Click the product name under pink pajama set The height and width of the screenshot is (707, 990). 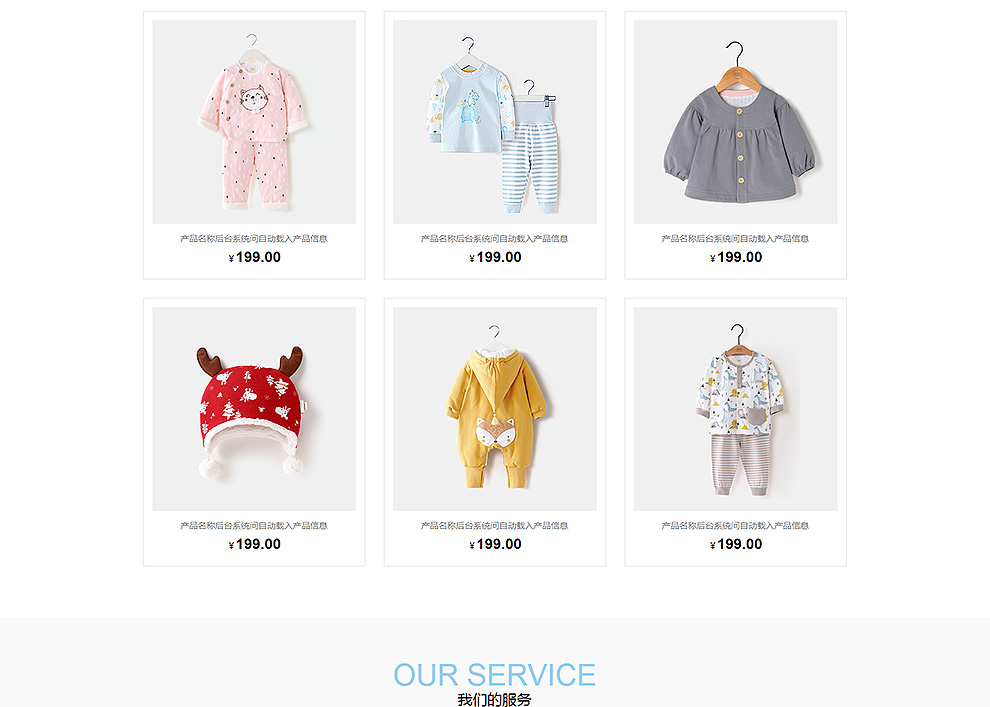pyautogui.click(x=254, y=239)
